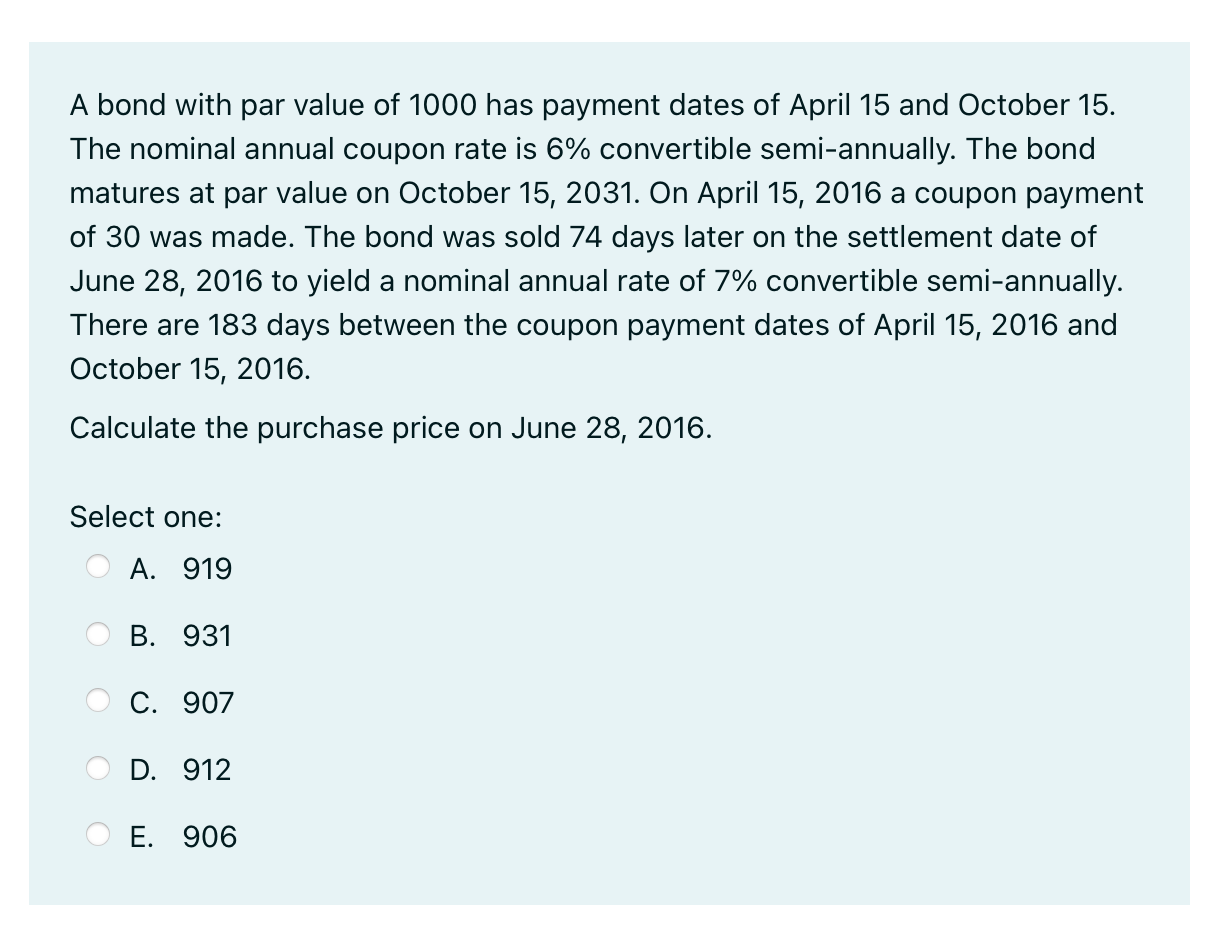Click the letter 'A.' beside 919

tap(142, 568)
